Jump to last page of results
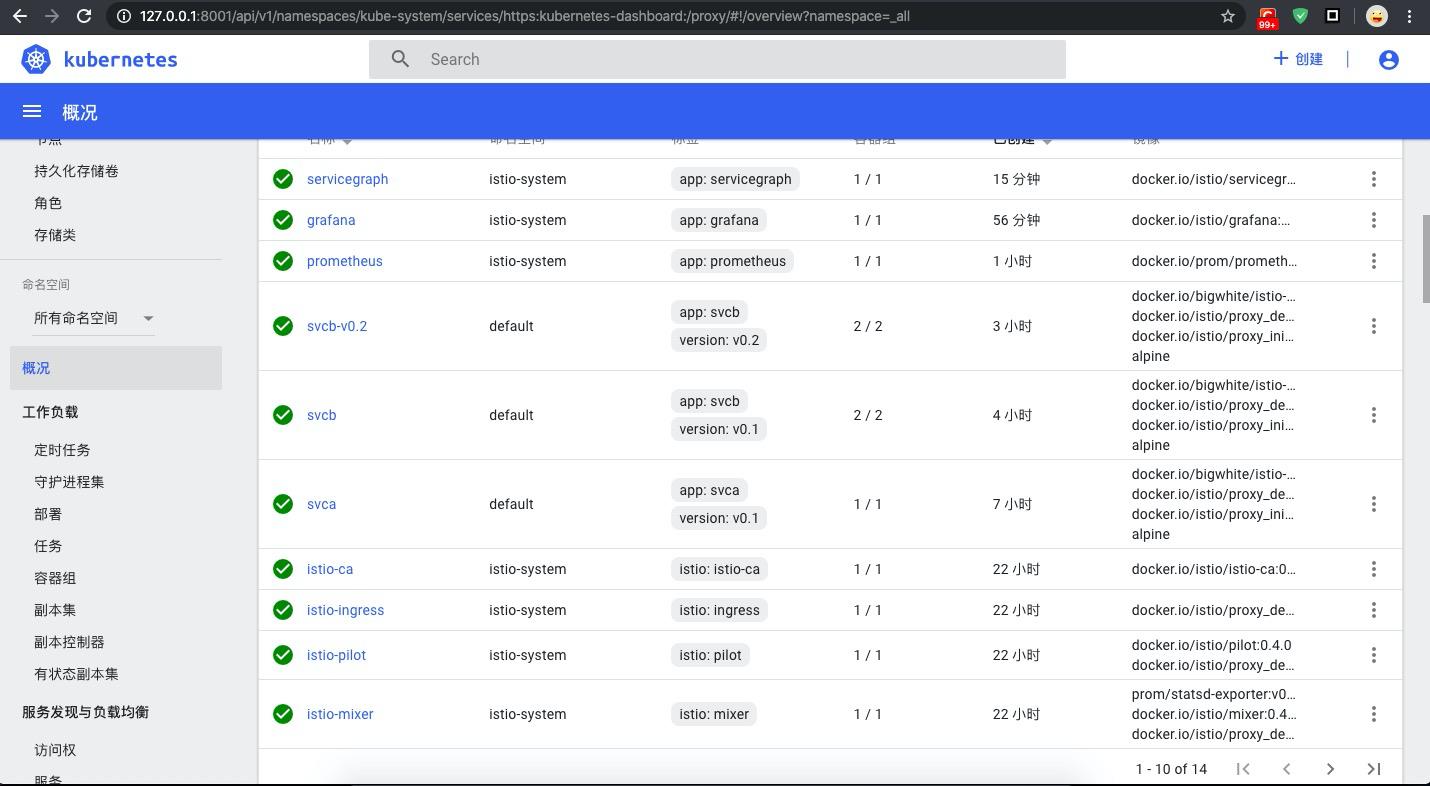Viewport: 1430px width, 786px height. 1374,769
